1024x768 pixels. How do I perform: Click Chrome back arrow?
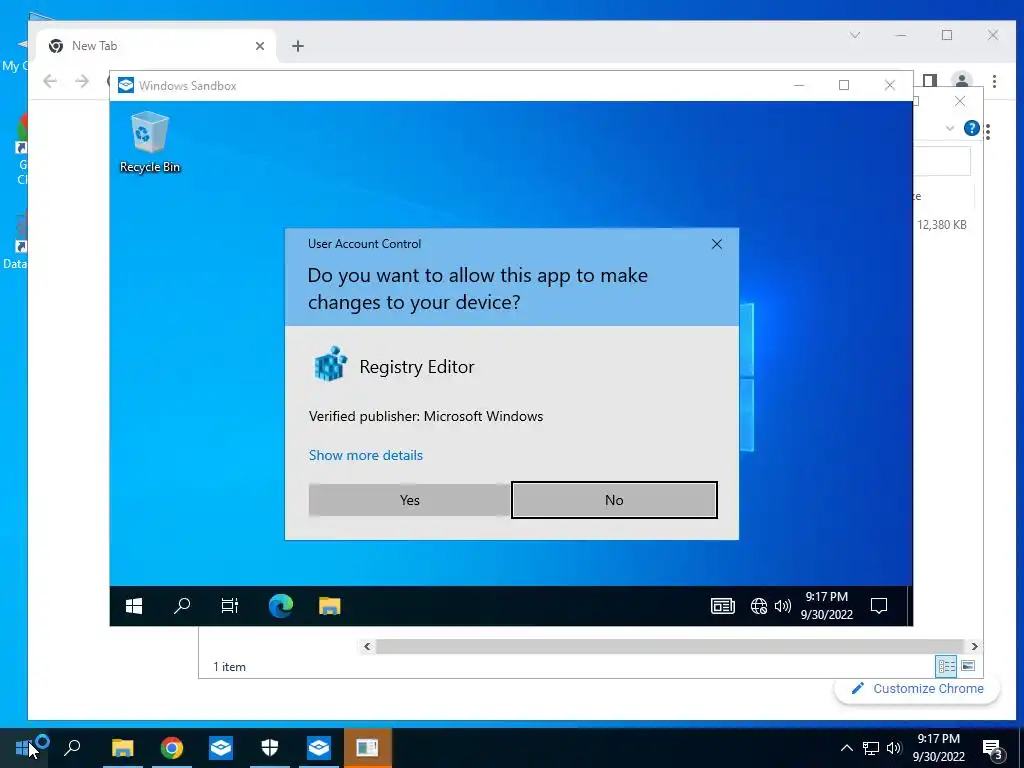click(50, 81)
